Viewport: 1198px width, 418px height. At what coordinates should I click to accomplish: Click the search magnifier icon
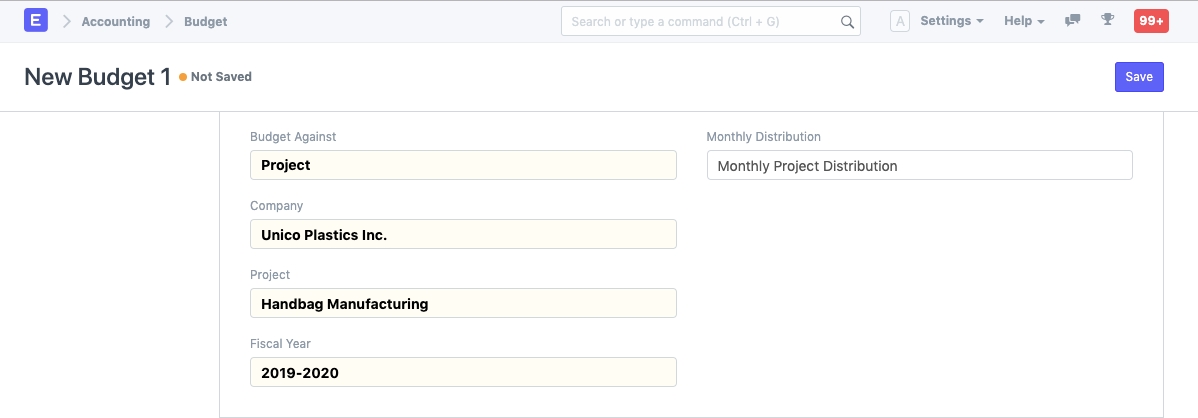[847, 22]
